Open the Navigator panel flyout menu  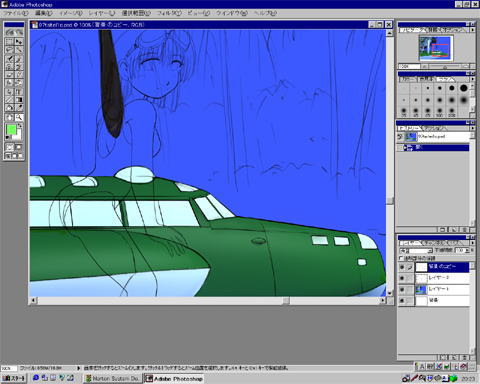pyautogui.click(x=473, y=30)
